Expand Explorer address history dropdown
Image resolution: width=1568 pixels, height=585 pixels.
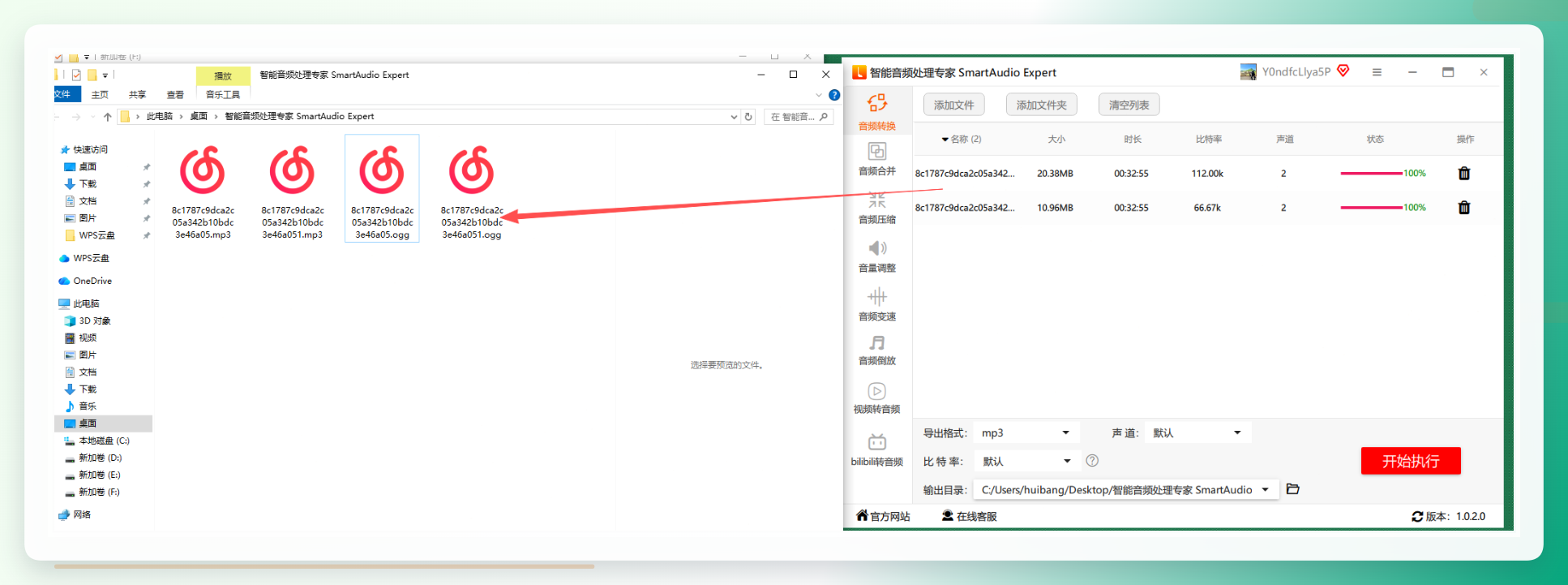(734, 117)
